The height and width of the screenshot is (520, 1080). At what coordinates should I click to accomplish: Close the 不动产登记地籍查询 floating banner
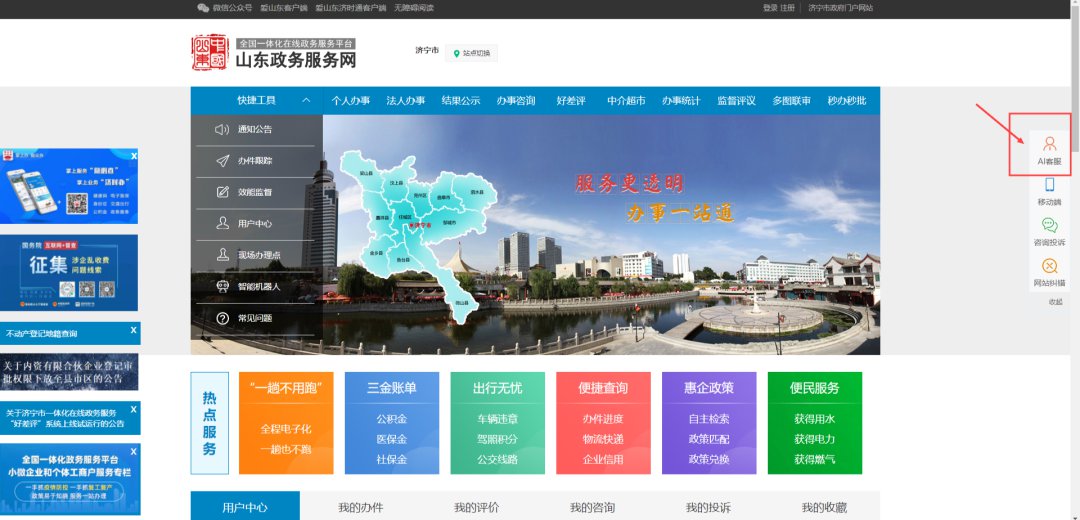point(133,329)
